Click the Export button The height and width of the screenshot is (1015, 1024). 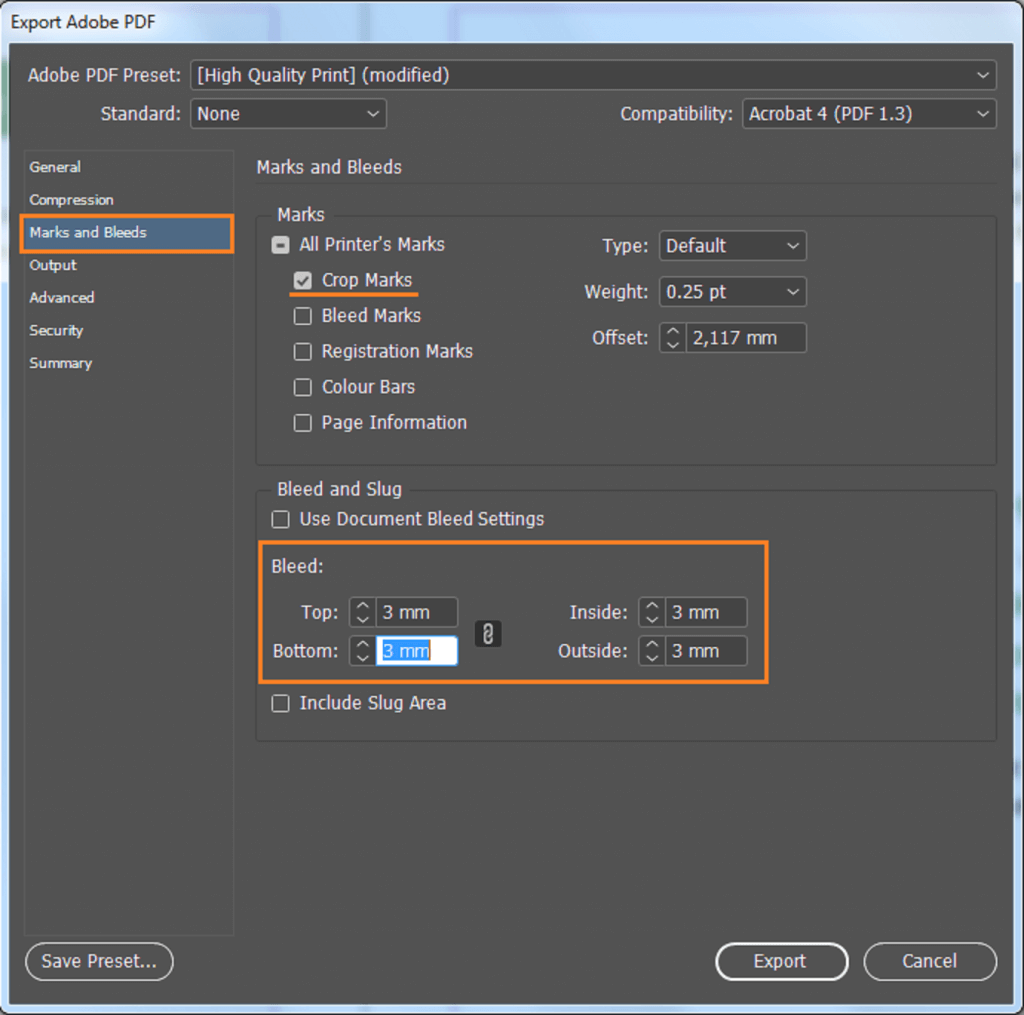[x=781, y=961]
